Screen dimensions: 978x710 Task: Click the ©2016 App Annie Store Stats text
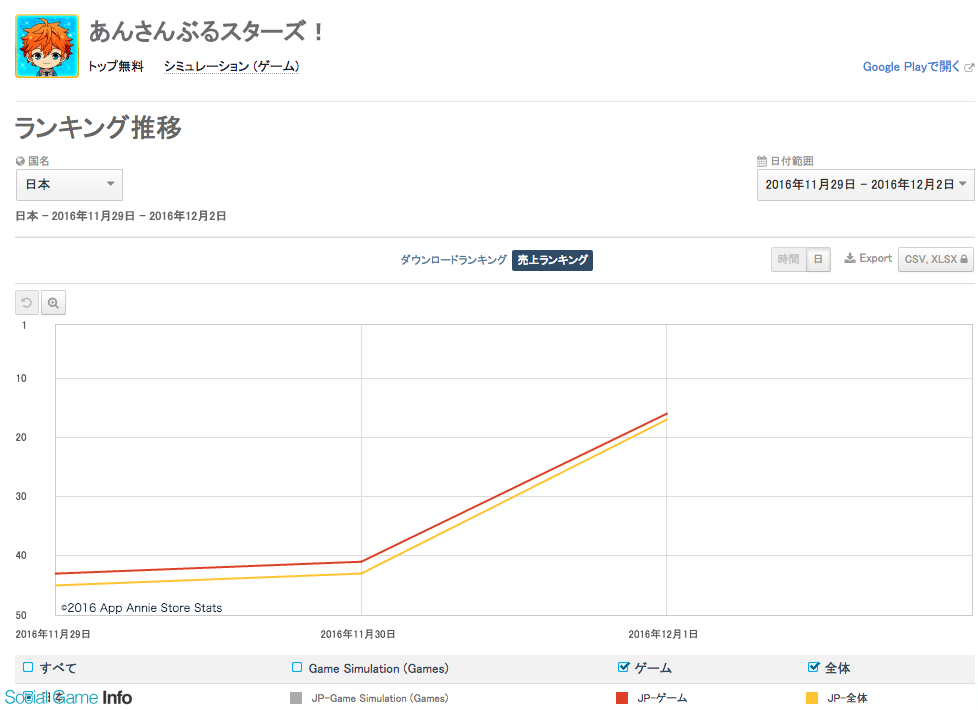click(142, 608)
